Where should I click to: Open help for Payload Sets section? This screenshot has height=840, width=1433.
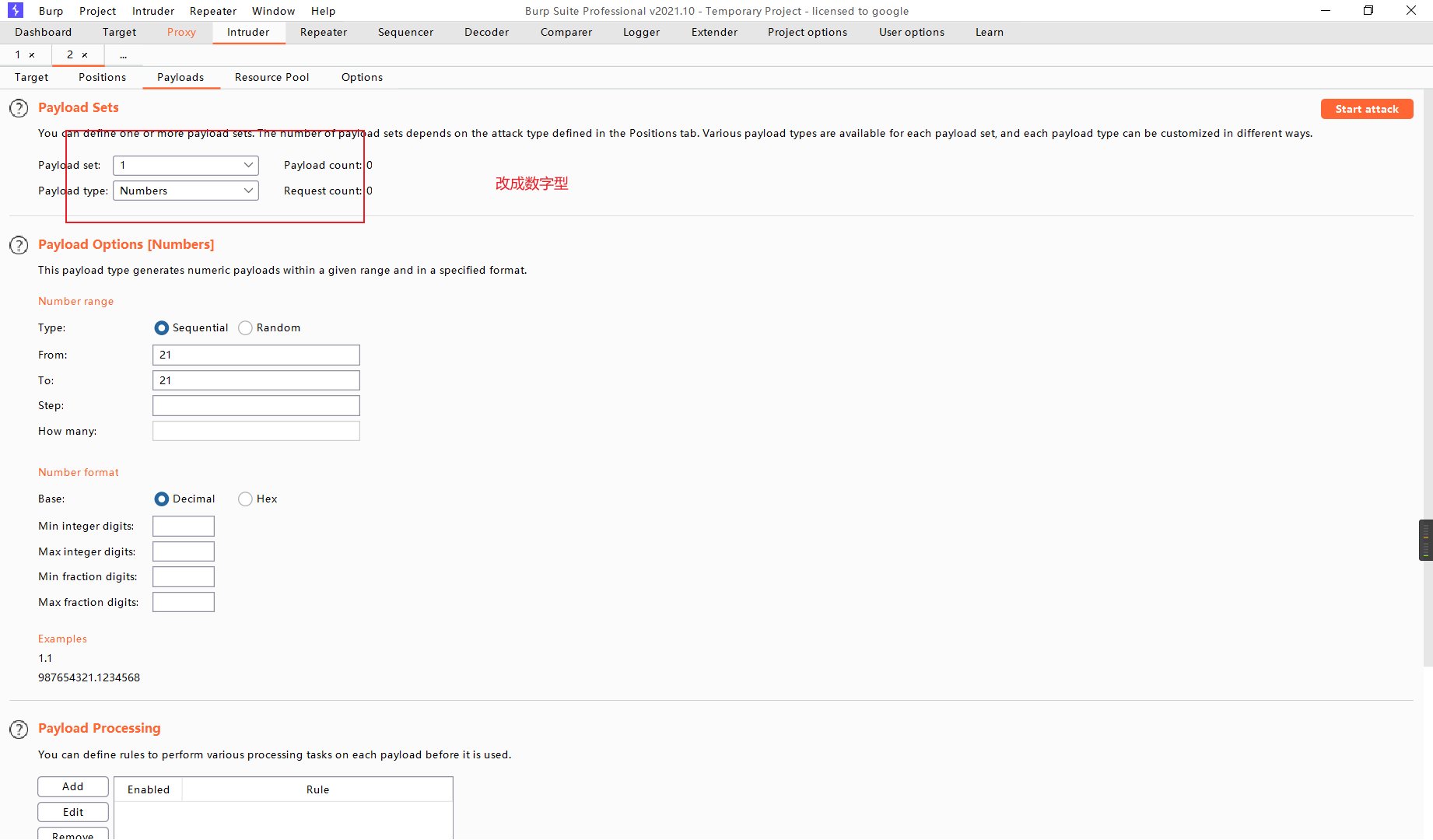click(19, 108)
